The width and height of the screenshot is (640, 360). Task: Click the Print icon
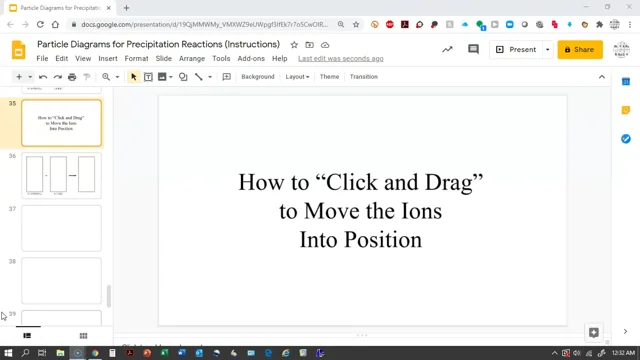(72, 77)
